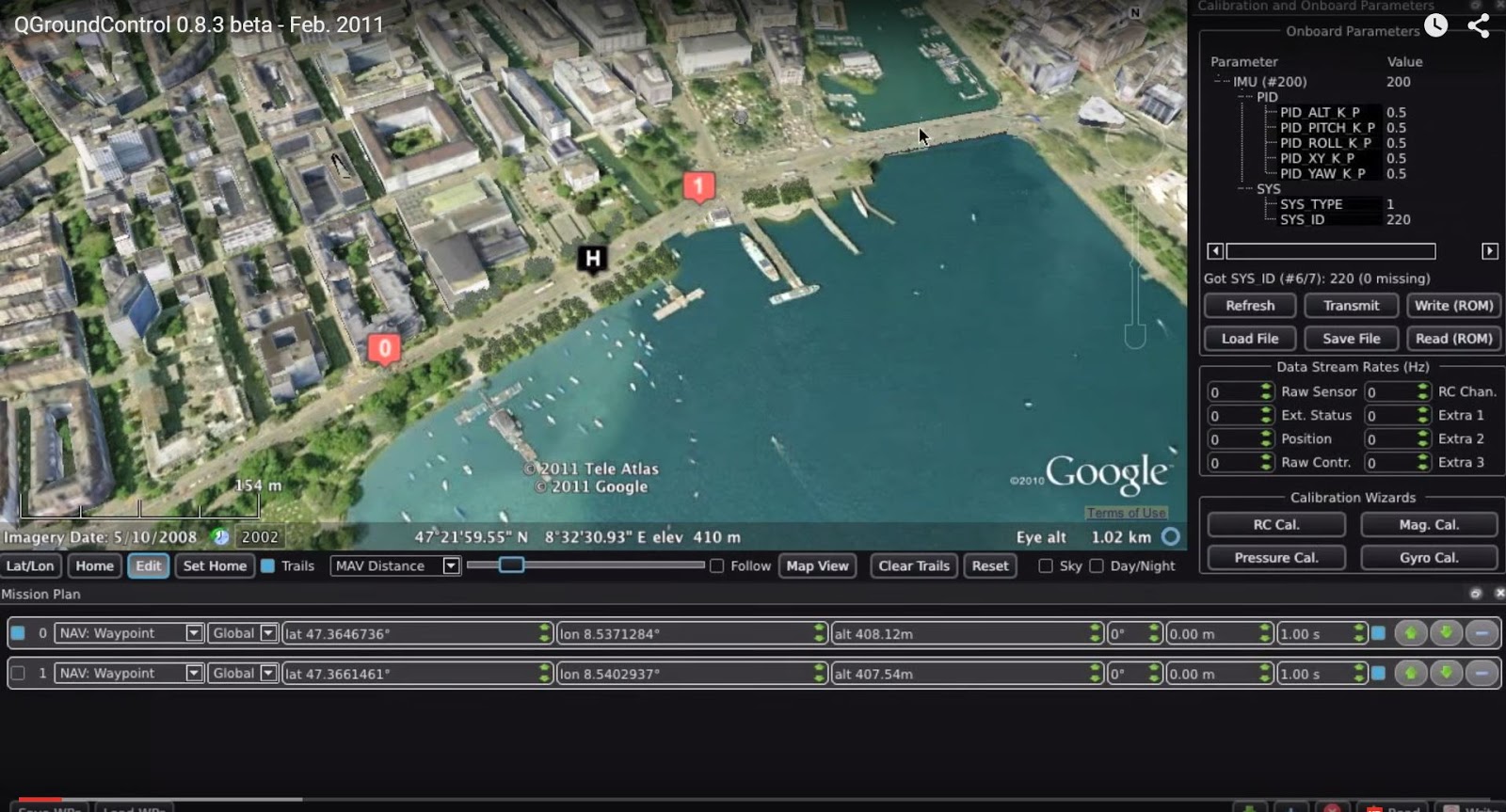Start the Gyro Cal. wizard

click(1429, 557)
